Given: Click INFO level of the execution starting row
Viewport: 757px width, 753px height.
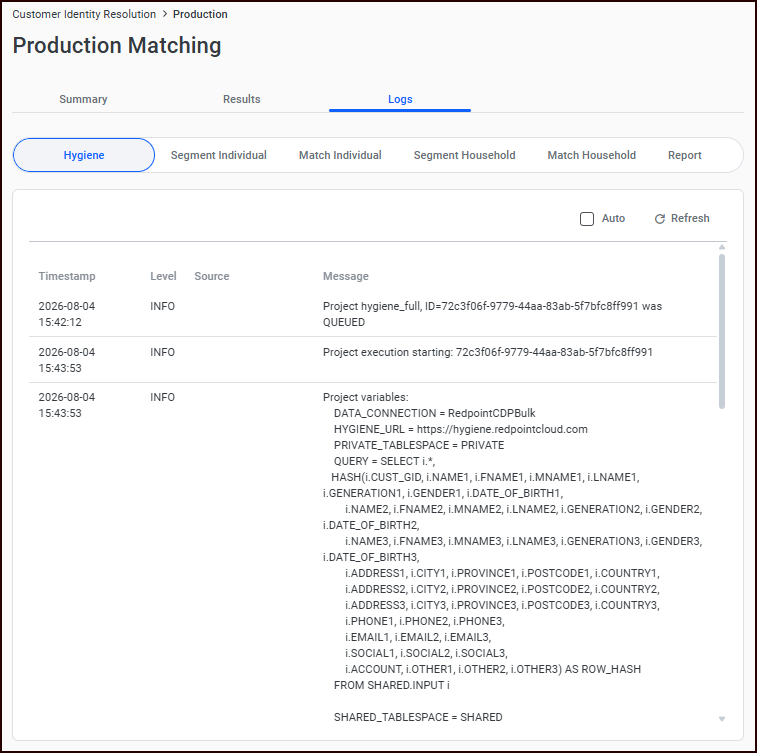Looking at the screenshot, I should point(162,352).
